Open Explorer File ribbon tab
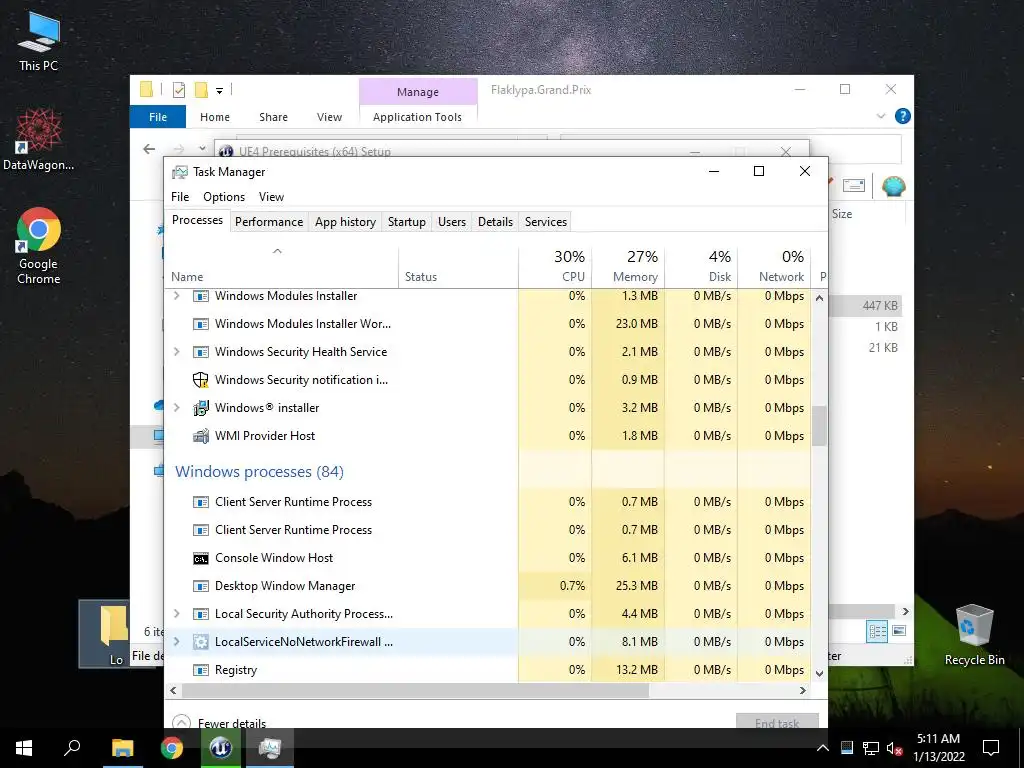1024x768 pixels. 158,117
